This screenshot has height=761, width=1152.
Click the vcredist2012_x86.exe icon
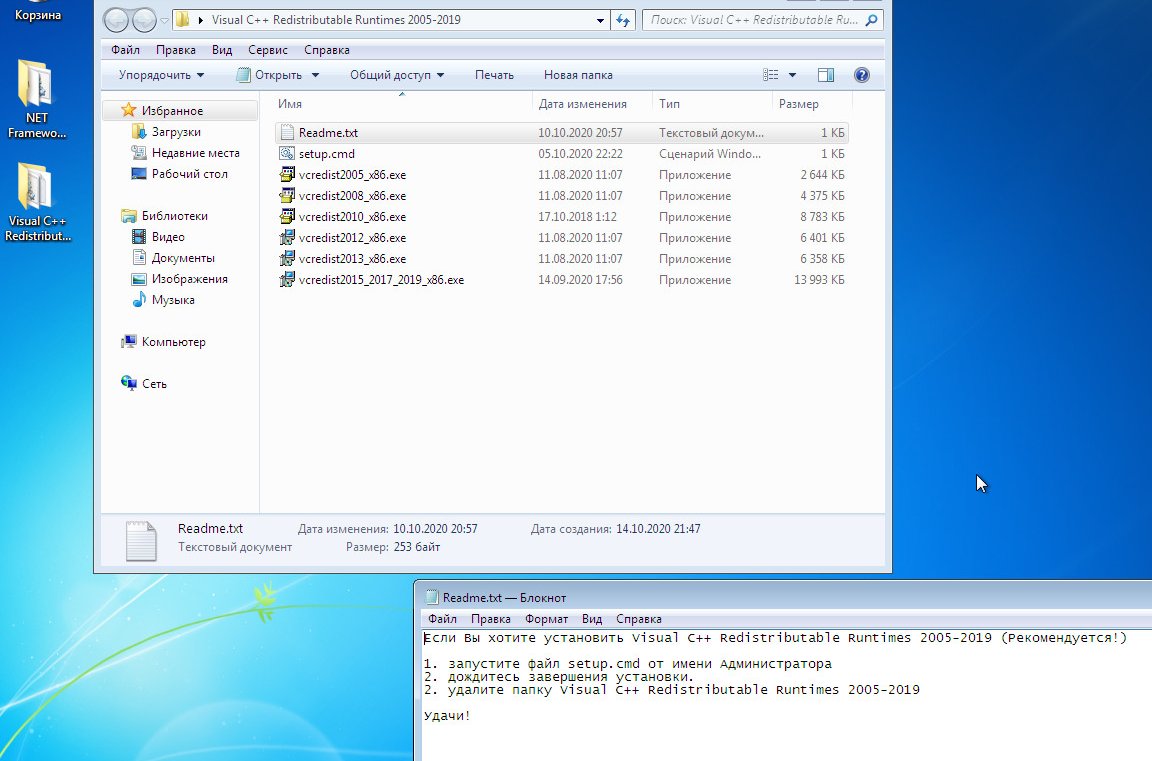click(x=287, y=238)
